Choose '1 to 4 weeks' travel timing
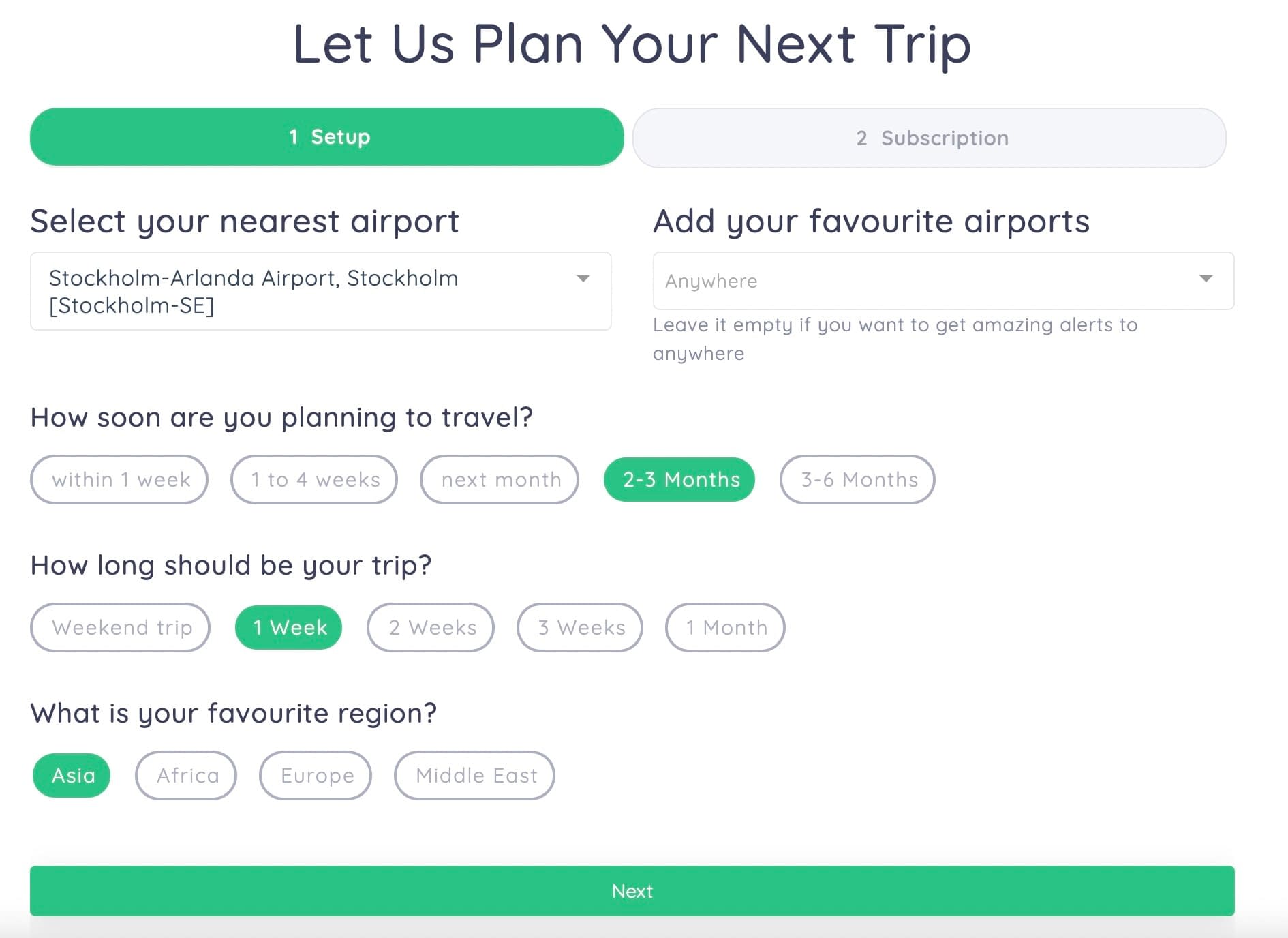1288x938 pixels. point(314,479)
